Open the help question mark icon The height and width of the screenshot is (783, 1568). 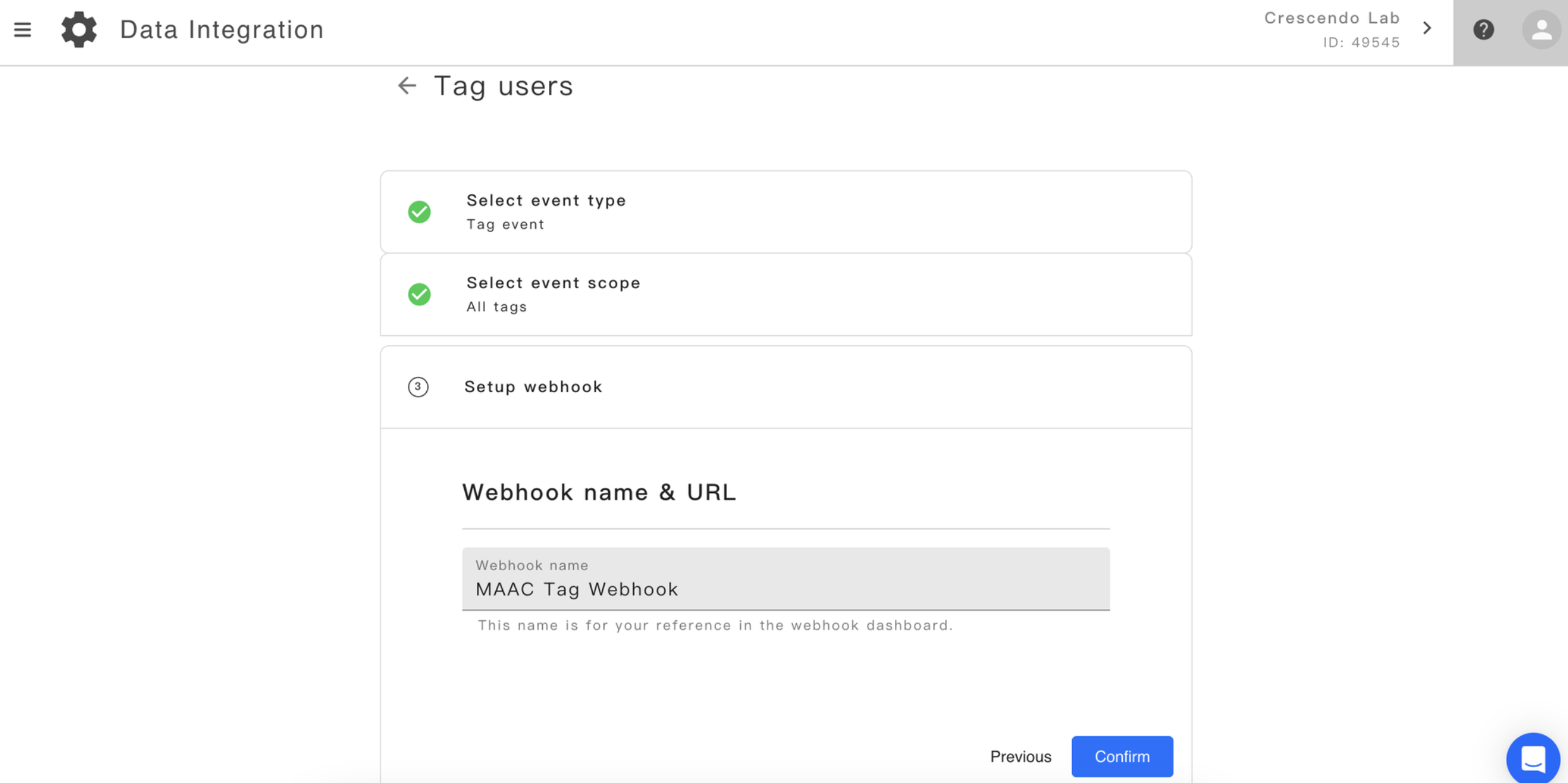1483,30
